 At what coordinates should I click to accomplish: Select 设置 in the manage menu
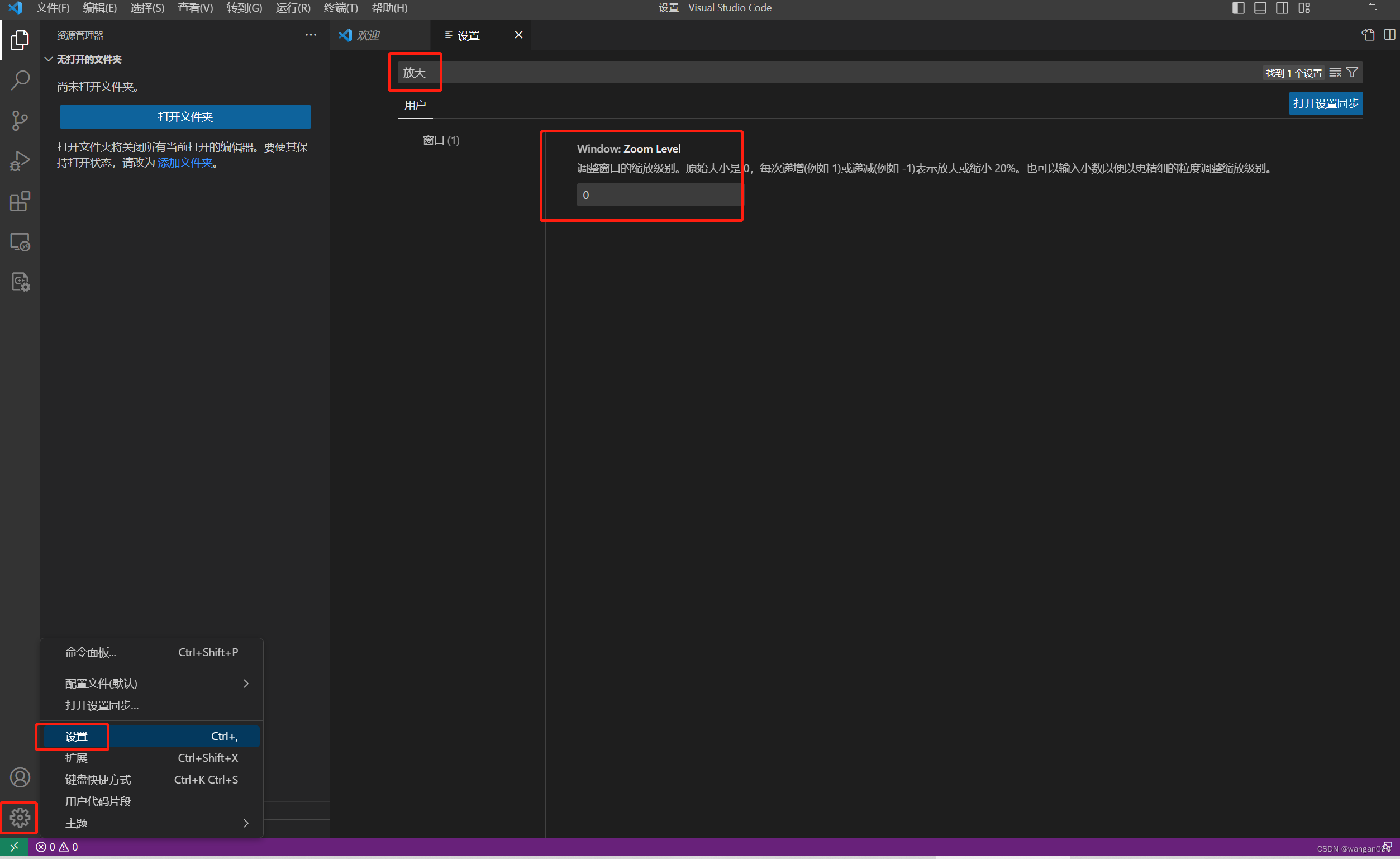[152, 736]
